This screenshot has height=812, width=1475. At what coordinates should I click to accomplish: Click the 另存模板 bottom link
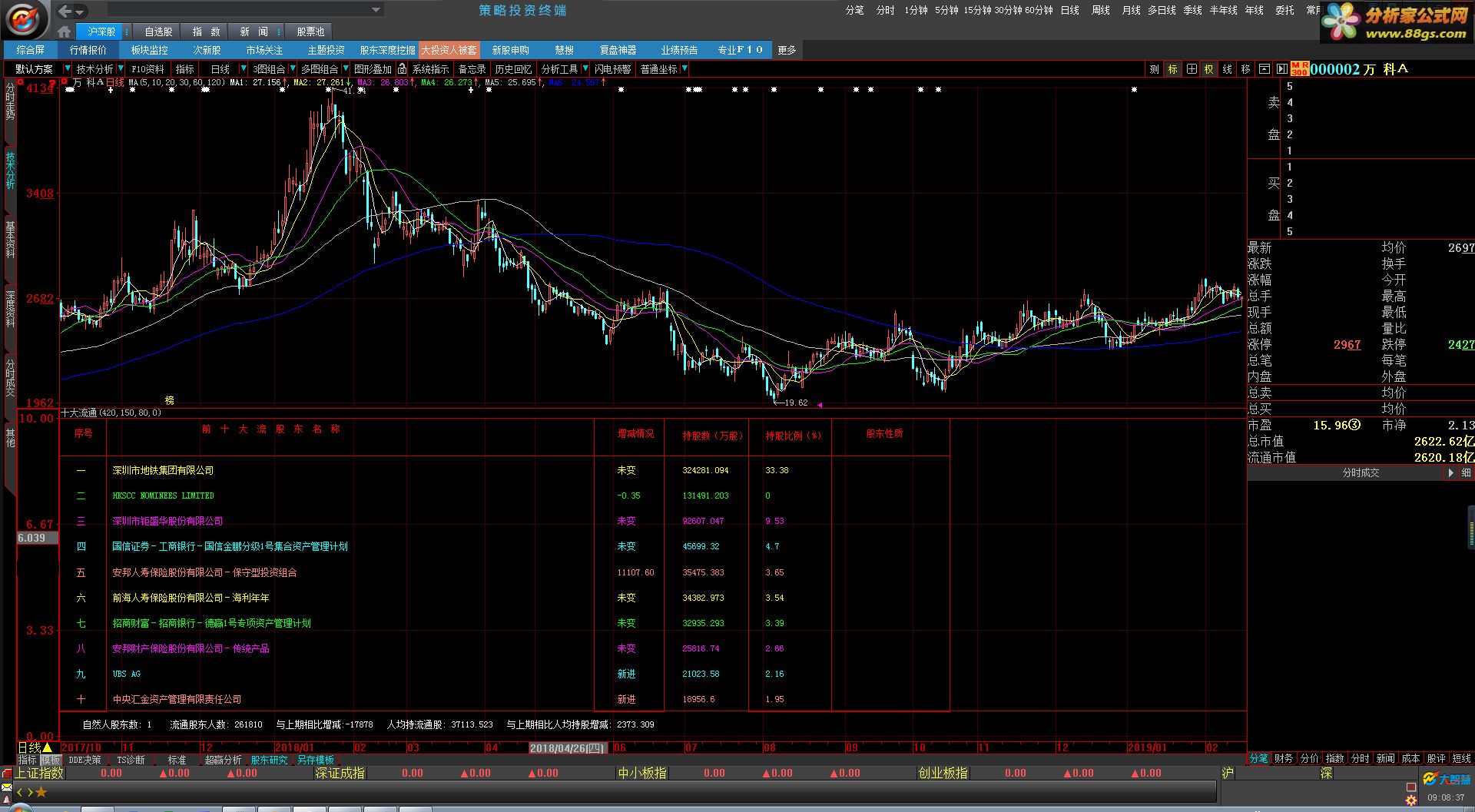[316, 760]
